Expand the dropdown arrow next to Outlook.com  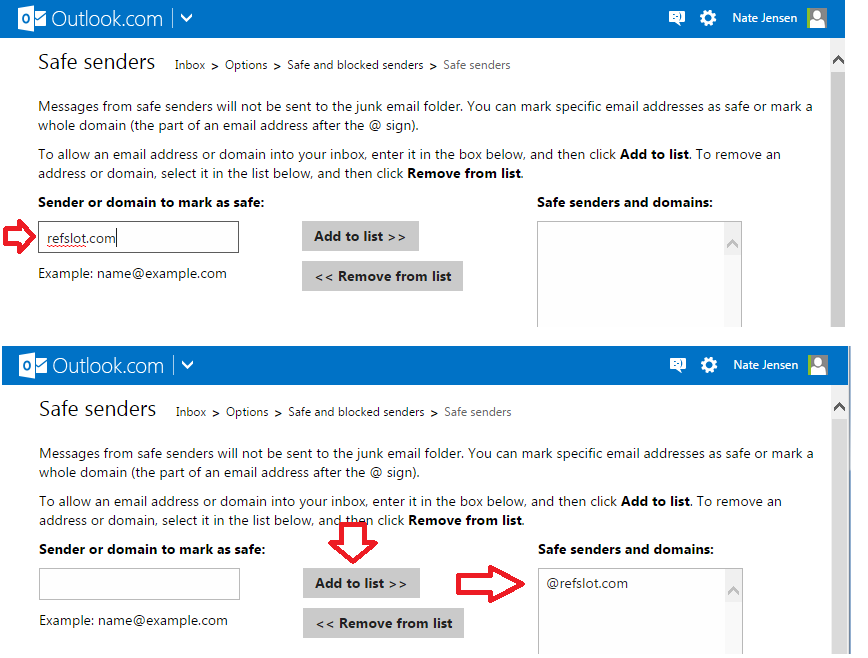click(186, 17)
